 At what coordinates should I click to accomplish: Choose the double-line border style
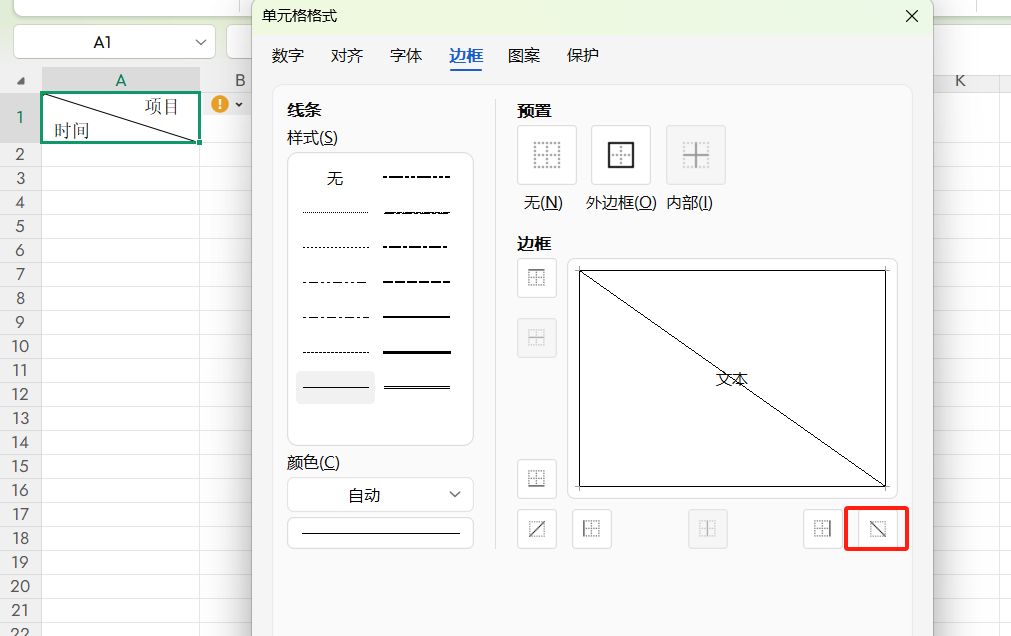pos(417,387)
